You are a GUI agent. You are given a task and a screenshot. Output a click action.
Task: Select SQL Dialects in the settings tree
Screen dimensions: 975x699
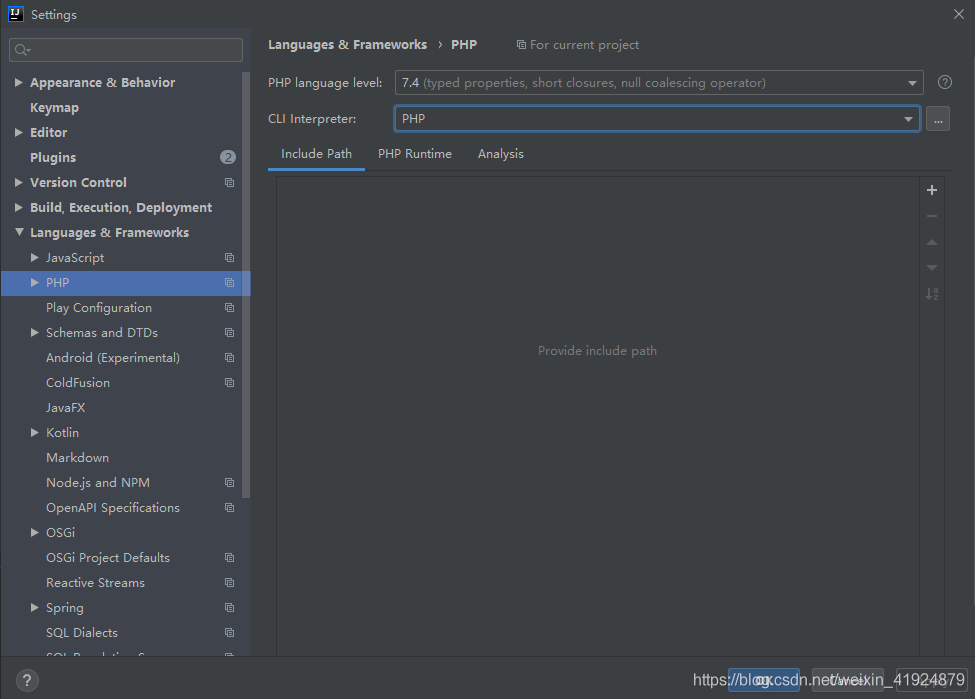(x=81, y=632)
